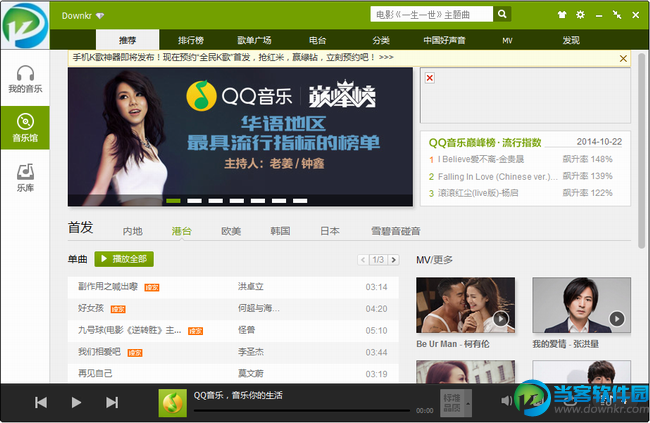Close the yellow notification banner
This screenshot has width=650, height=423.
tap(623, 58)
